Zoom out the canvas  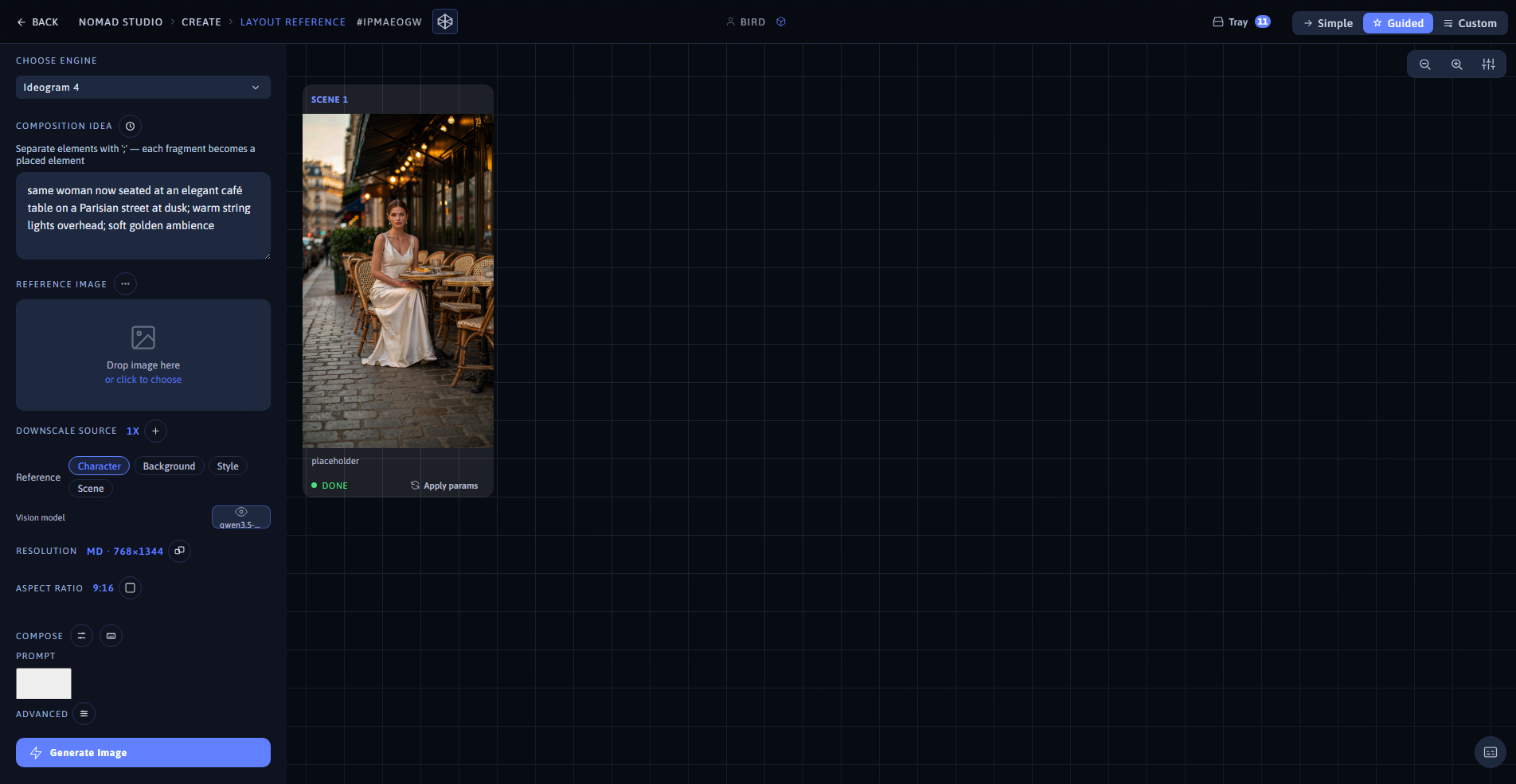(1425, 64)
